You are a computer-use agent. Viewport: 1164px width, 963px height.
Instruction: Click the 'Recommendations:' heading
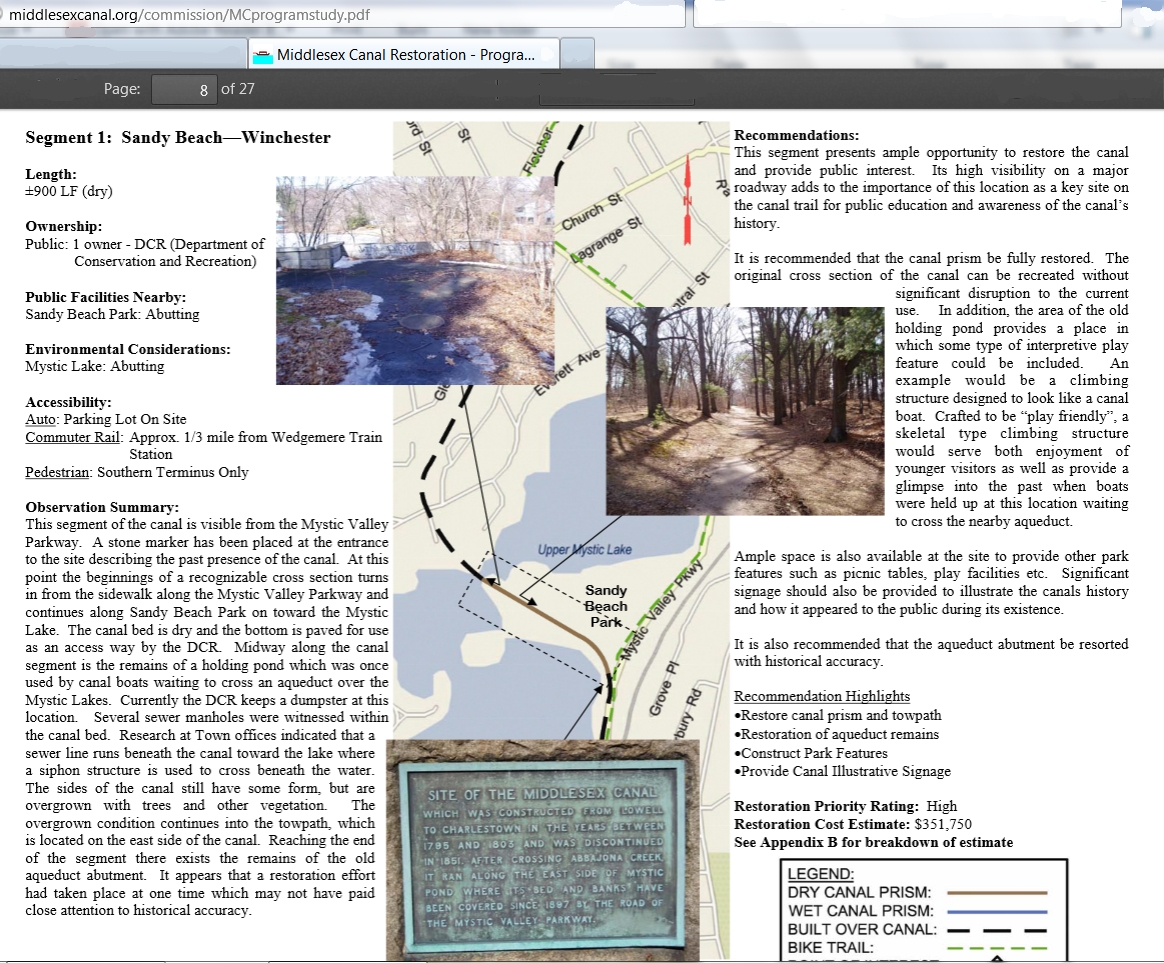797,135
